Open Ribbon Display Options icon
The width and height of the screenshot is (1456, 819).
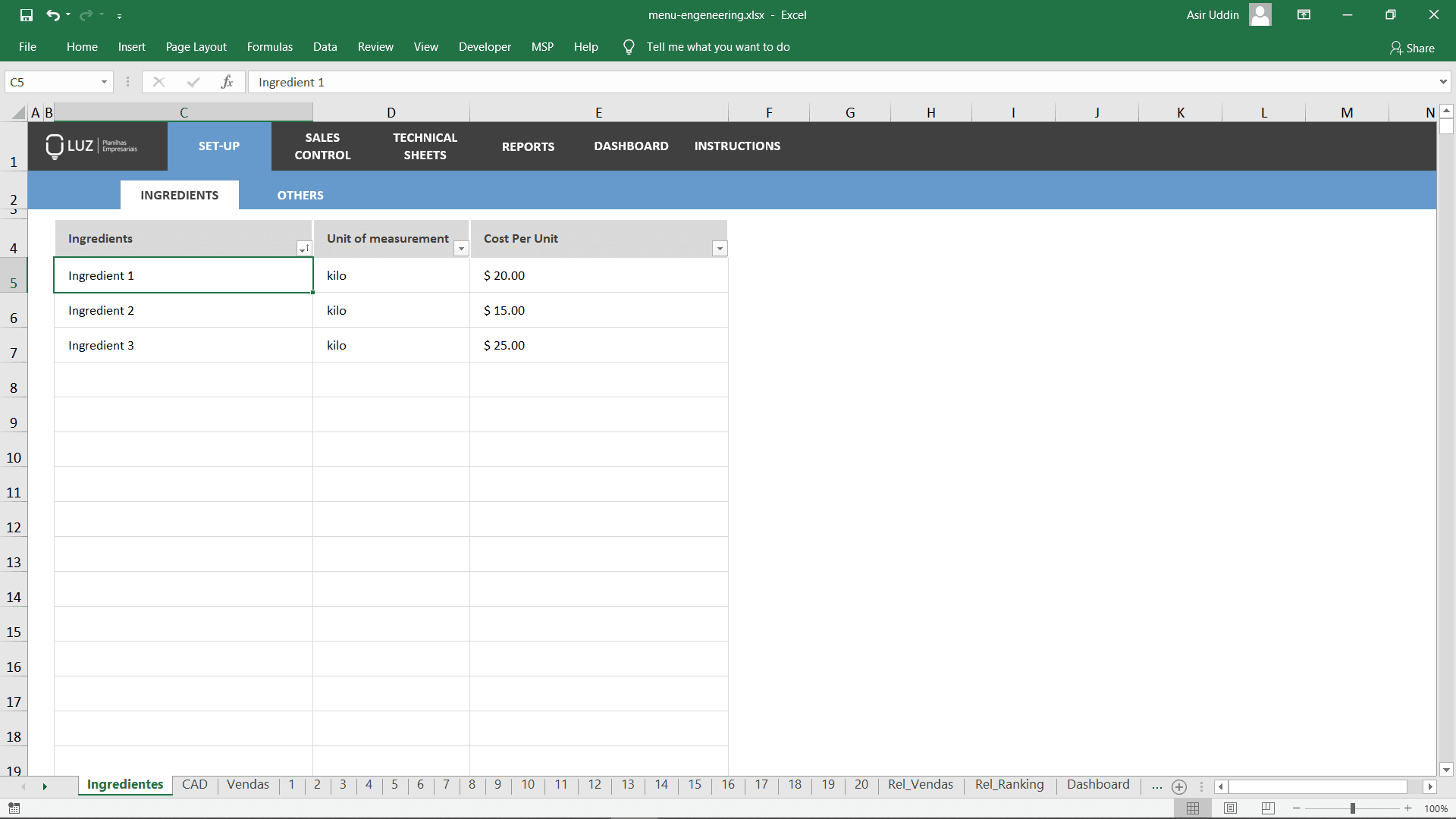[x=1304, y=14]
